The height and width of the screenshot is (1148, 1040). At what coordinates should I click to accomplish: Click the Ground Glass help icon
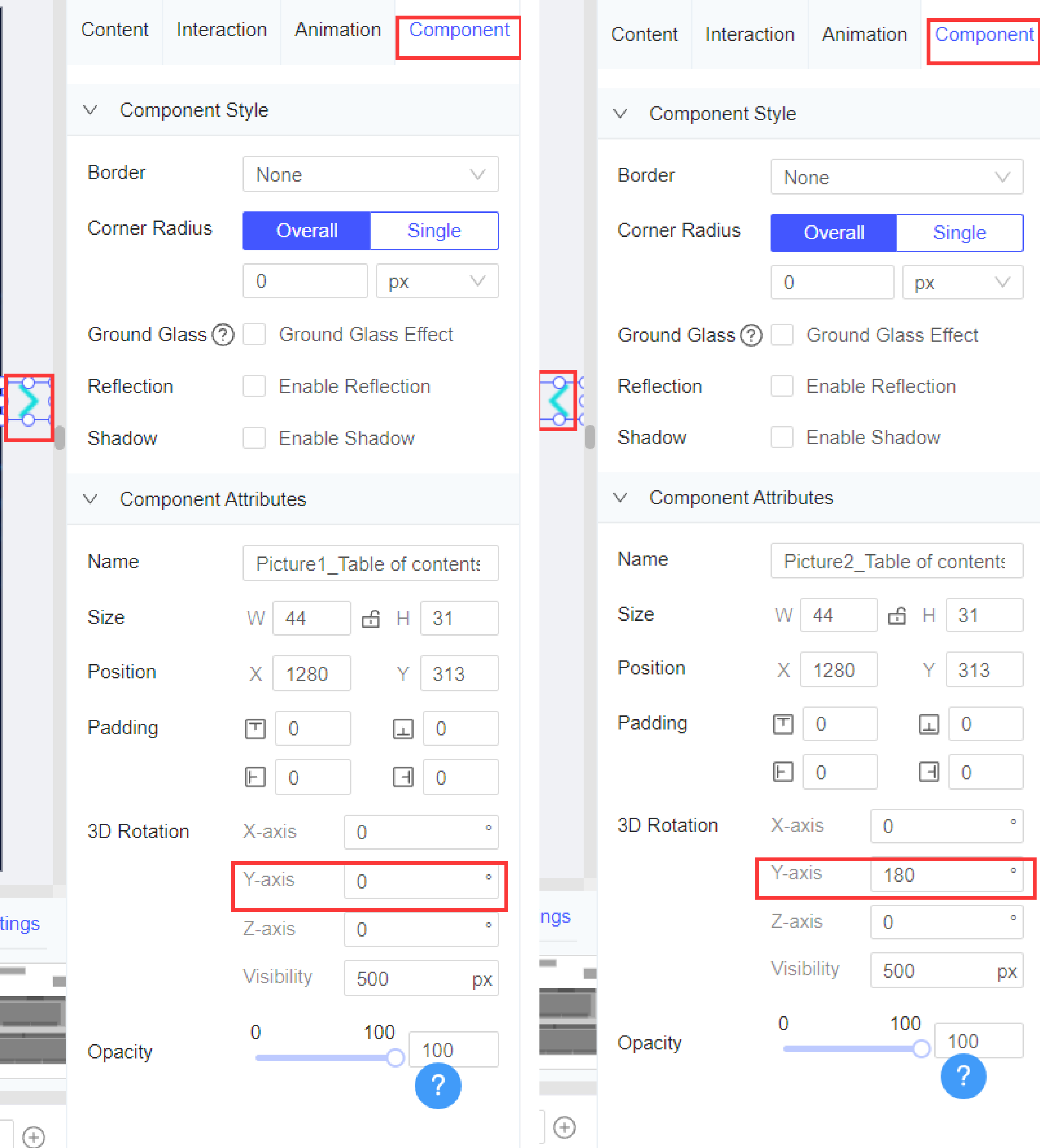click(x=223, y=335)
